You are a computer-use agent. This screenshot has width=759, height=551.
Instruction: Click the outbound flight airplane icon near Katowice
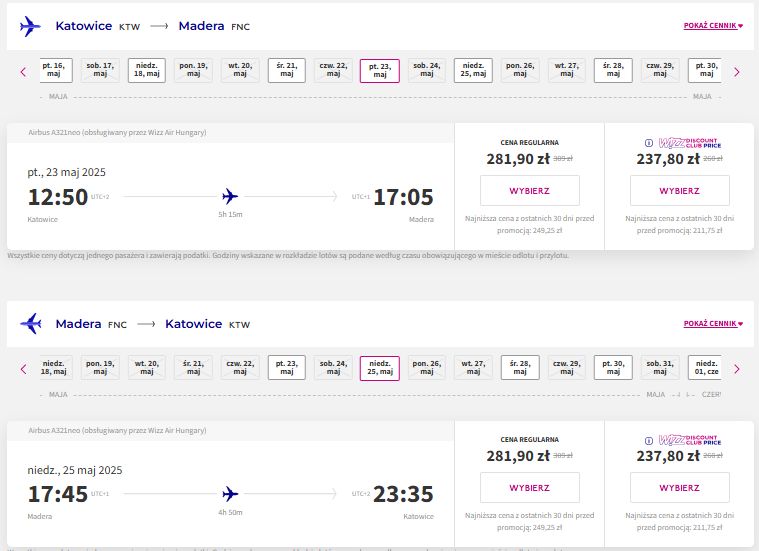coord(30,26)
